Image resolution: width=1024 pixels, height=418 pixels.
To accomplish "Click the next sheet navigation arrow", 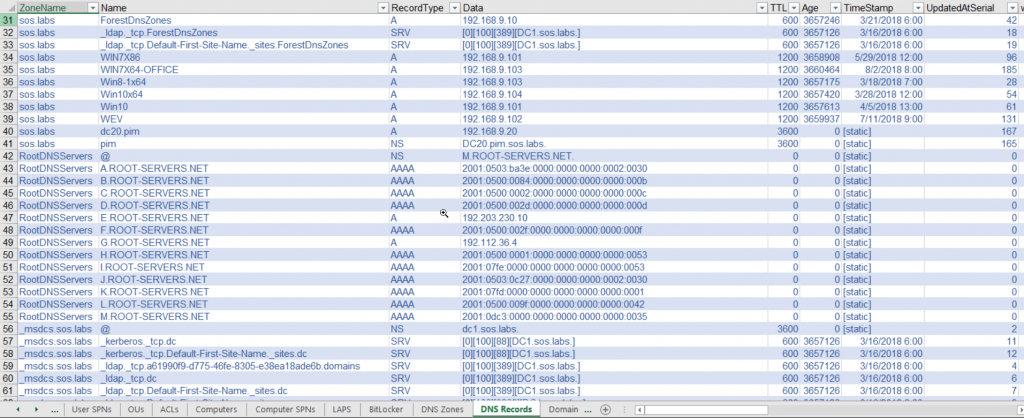I will [x=36, y=410].
